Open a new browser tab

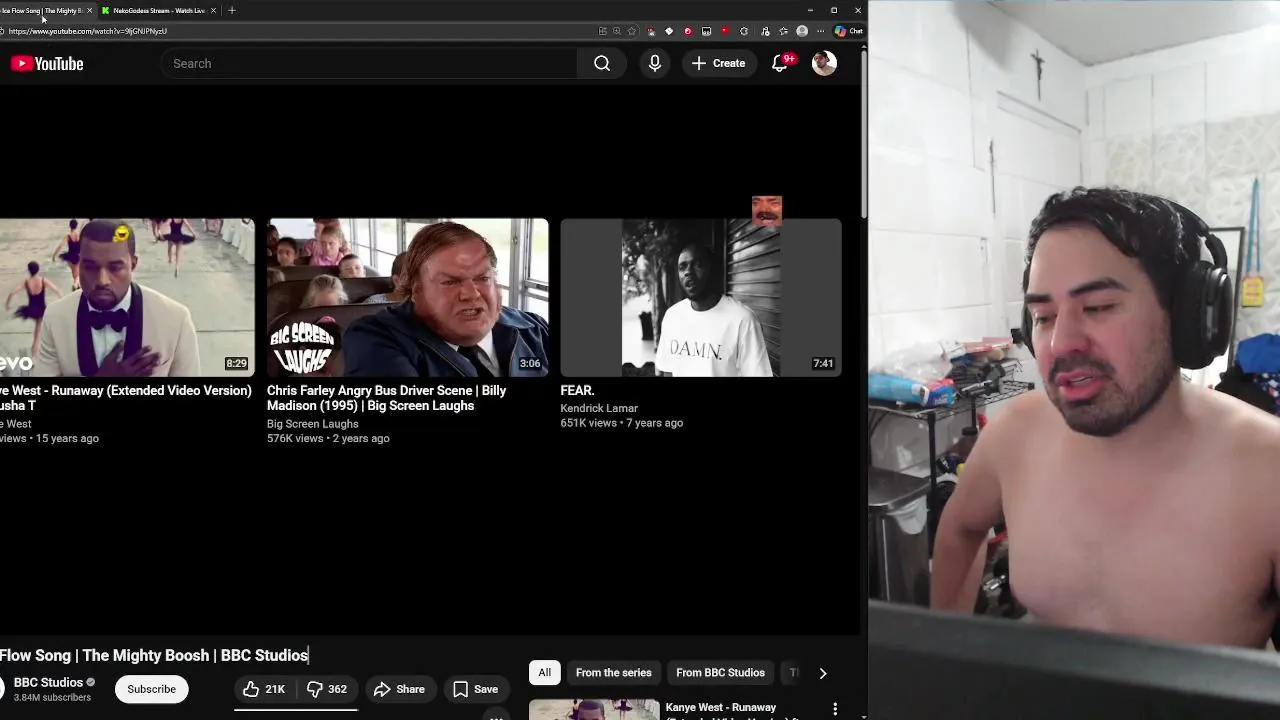[232, 10]
